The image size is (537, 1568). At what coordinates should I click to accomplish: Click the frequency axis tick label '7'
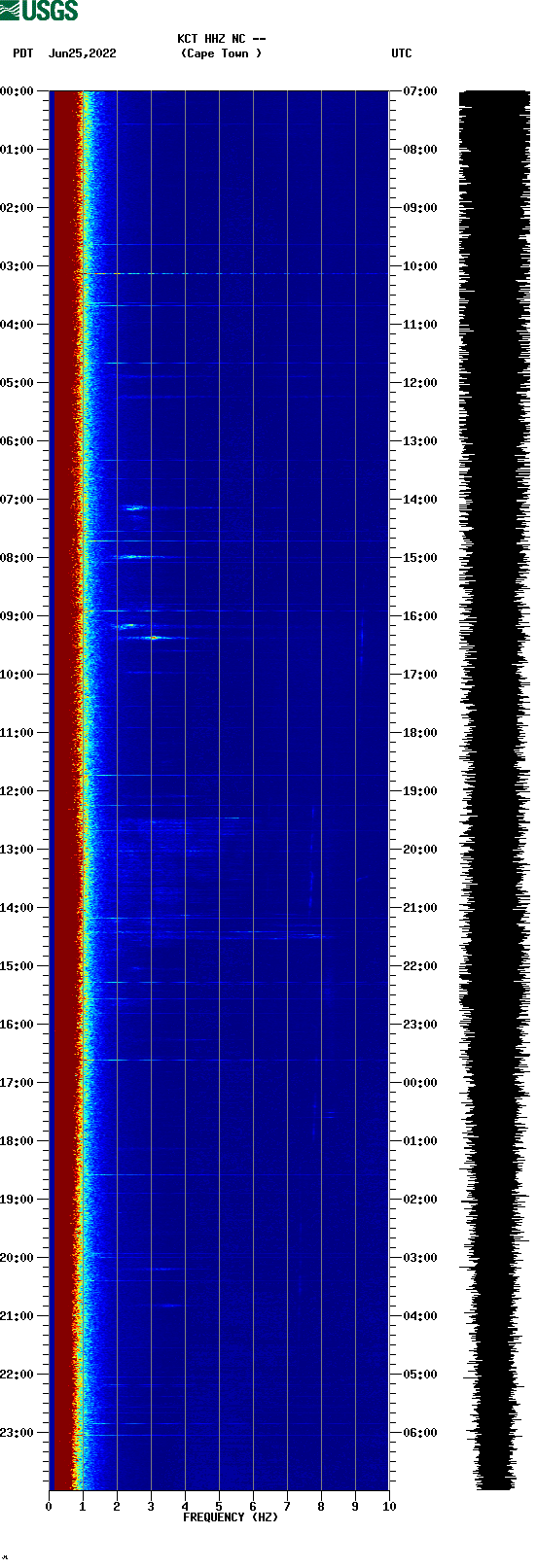[287, 1507]
